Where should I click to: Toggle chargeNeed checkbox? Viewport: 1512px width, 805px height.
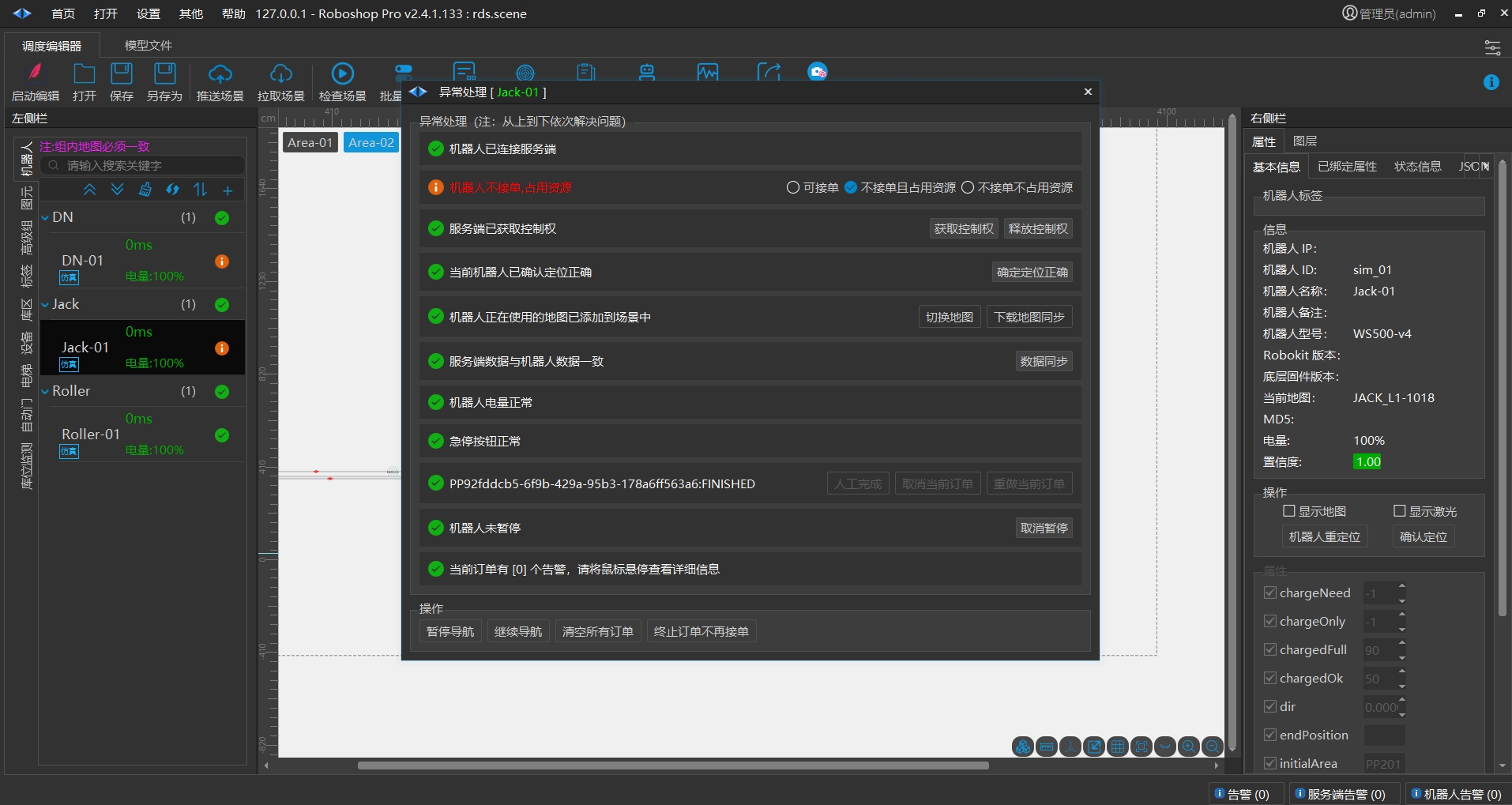tap(1270, 592)
